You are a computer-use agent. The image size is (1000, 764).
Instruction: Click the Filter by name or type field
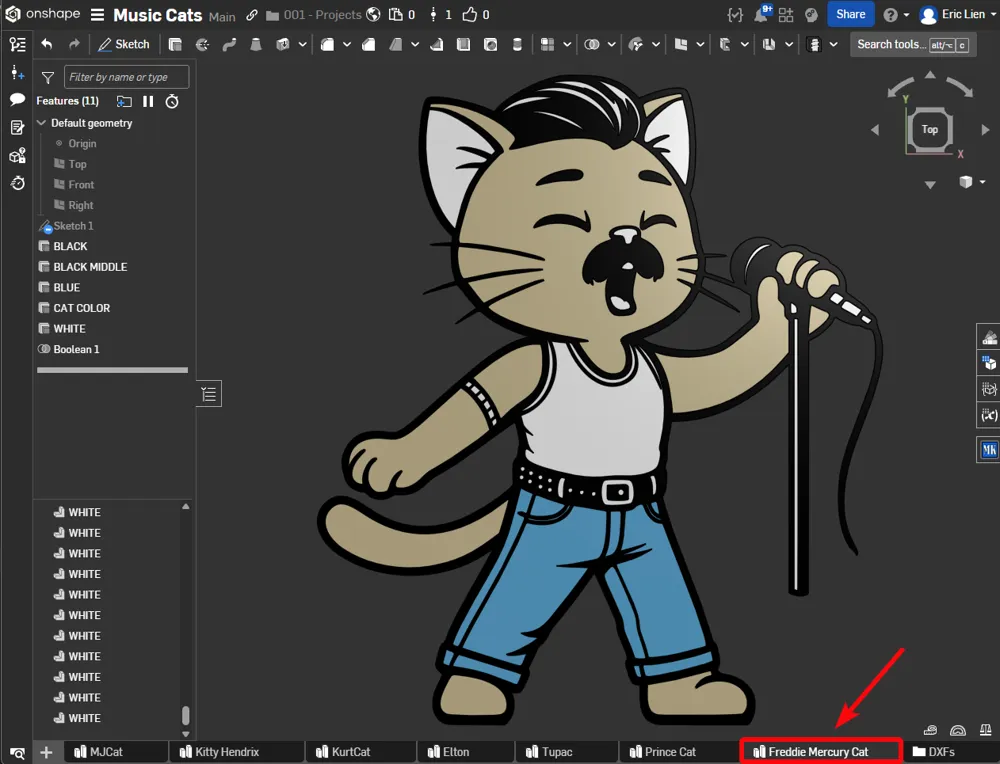[126, 77]
